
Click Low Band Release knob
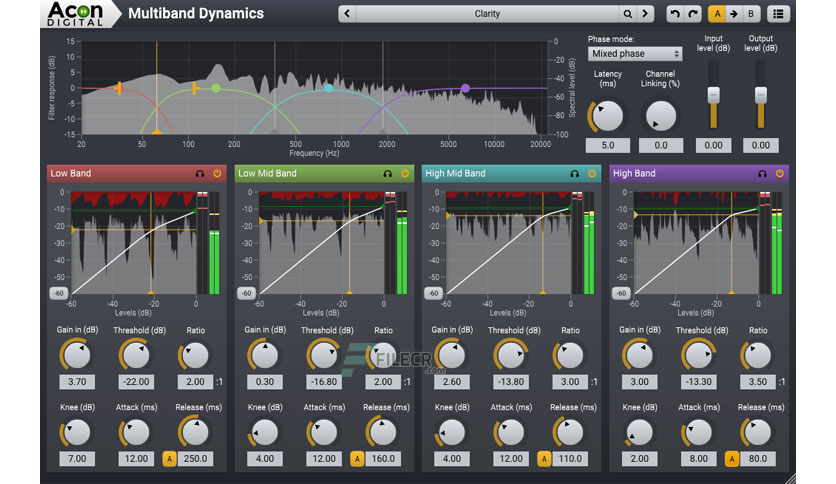[195, 432]
